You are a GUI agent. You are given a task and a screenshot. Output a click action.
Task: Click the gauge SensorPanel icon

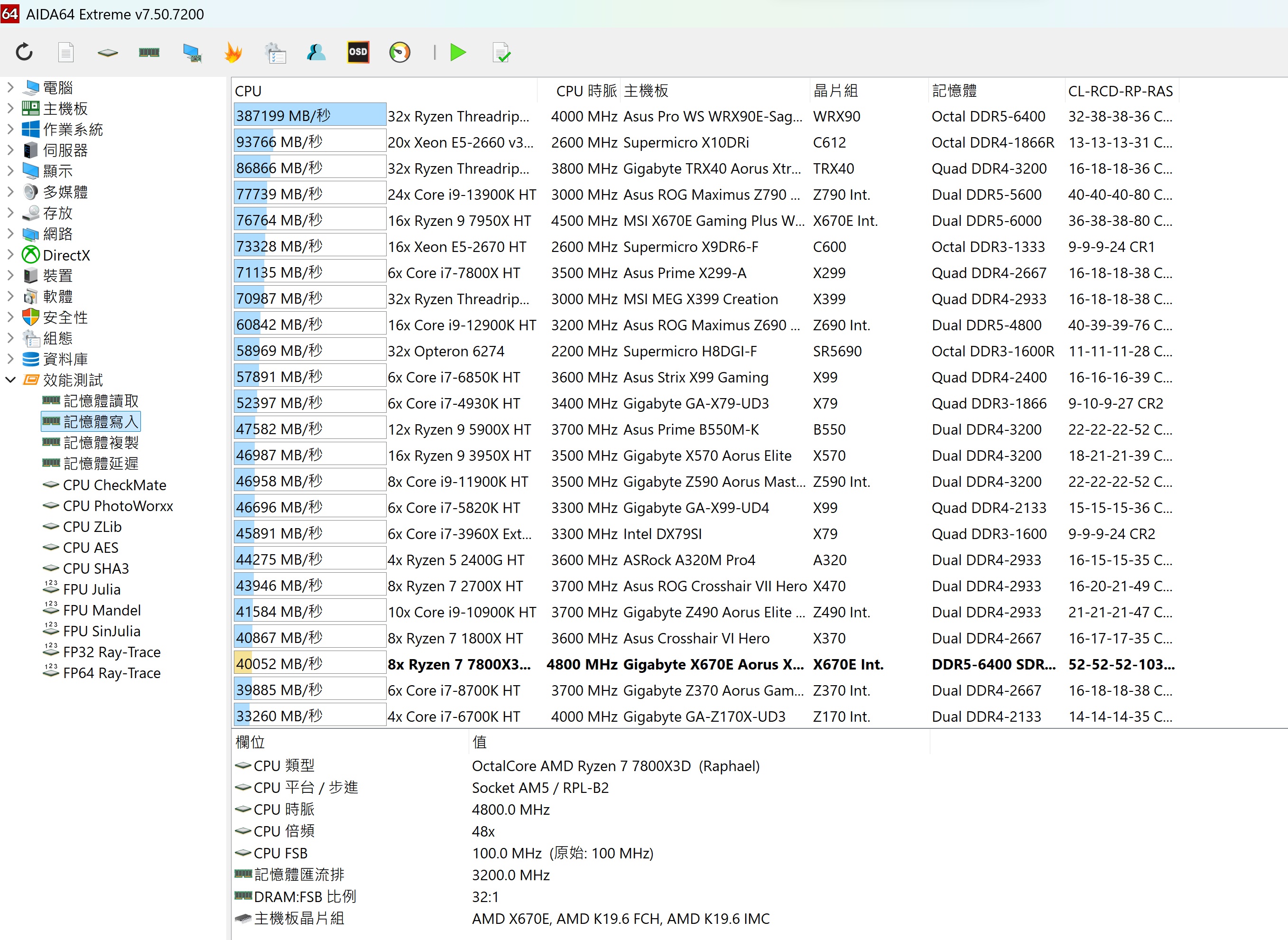pyautogui.click(x=400, y=52)
